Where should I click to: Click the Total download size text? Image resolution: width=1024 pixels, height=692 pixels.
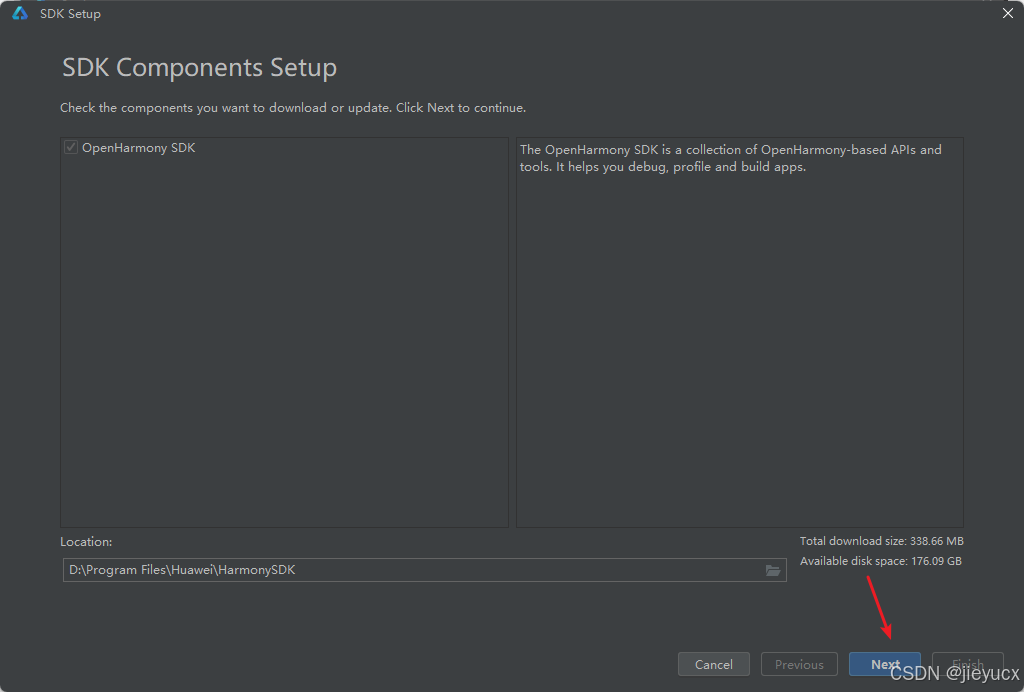882,541
